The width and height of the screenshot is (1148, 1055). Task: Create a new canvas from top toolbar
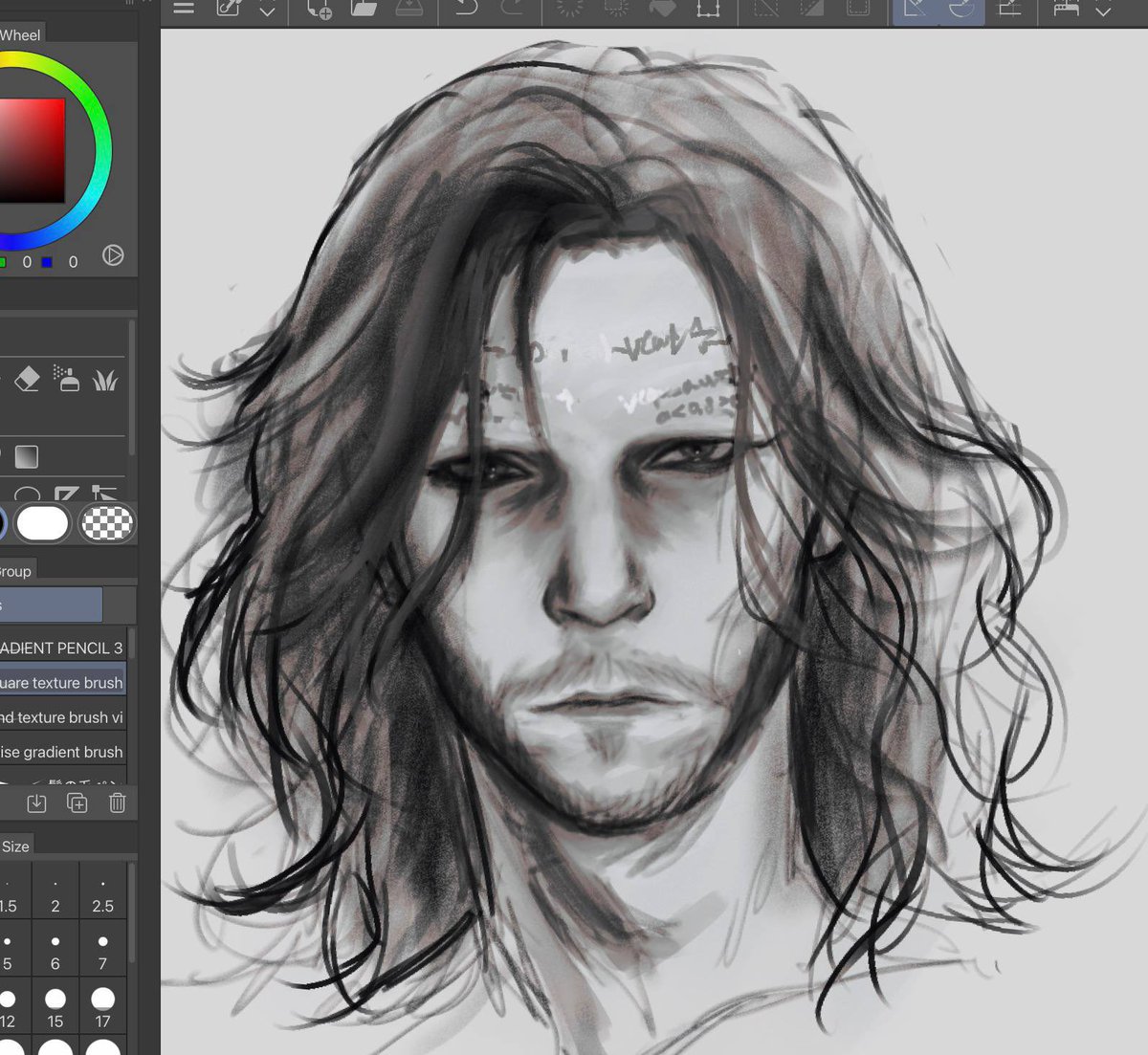(319, 10)
